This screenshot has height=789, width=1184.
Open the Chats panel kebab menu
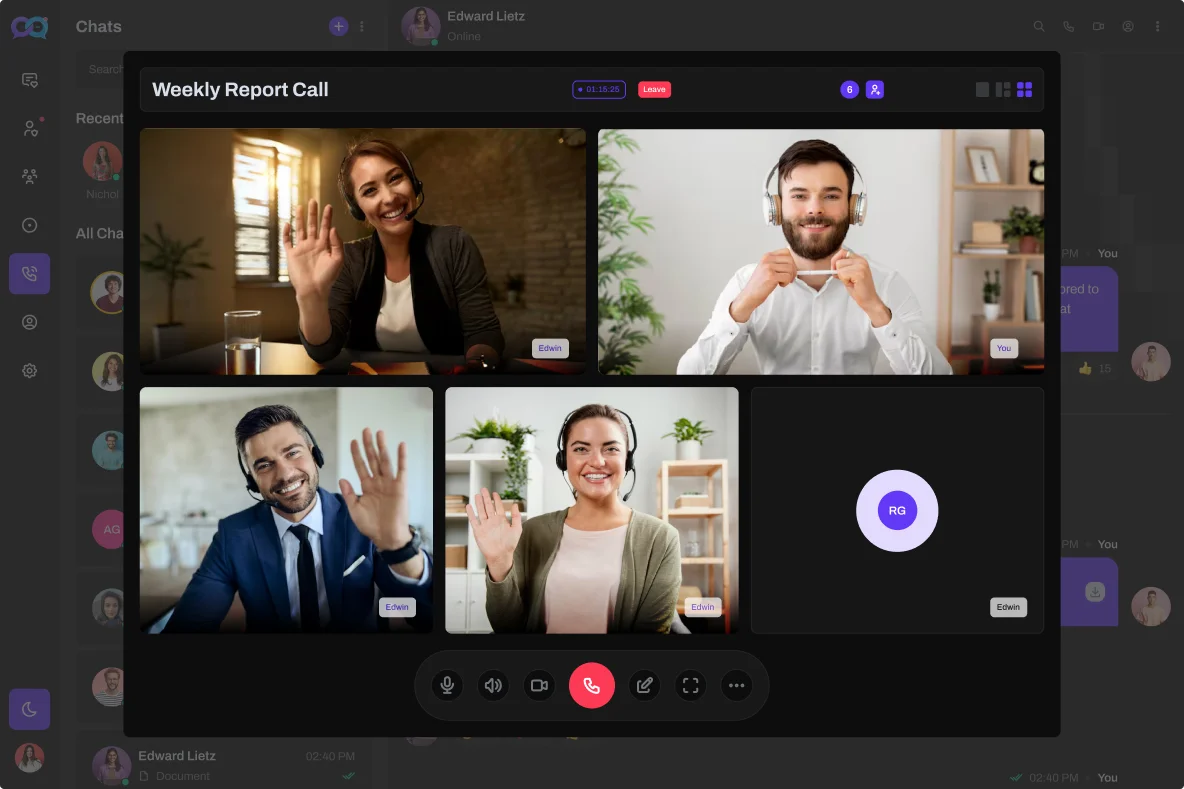coord(362,27)
